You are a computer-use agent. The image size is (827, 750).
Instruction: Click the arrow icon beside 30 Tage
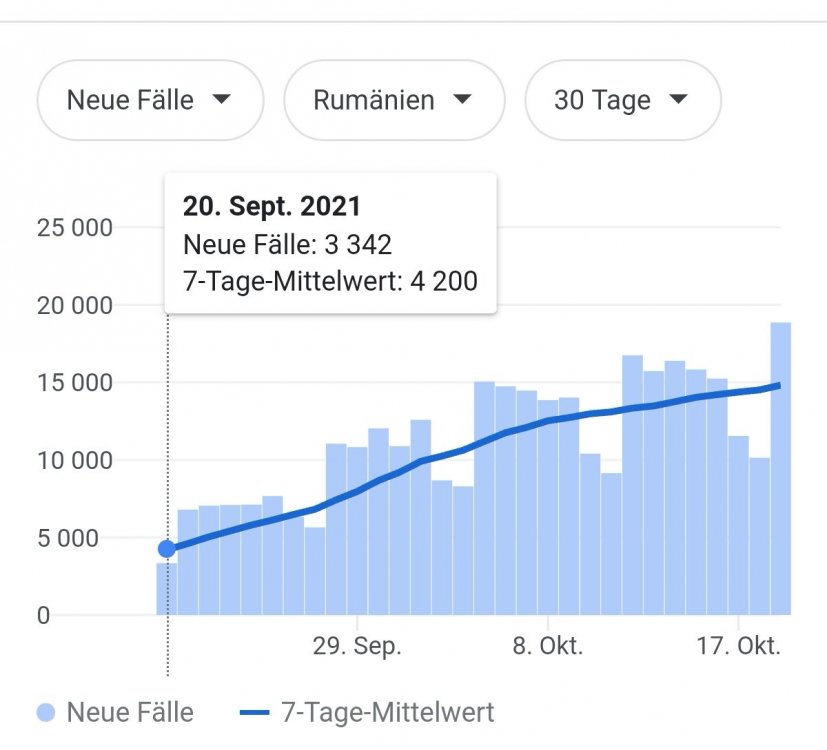point(678,99)
